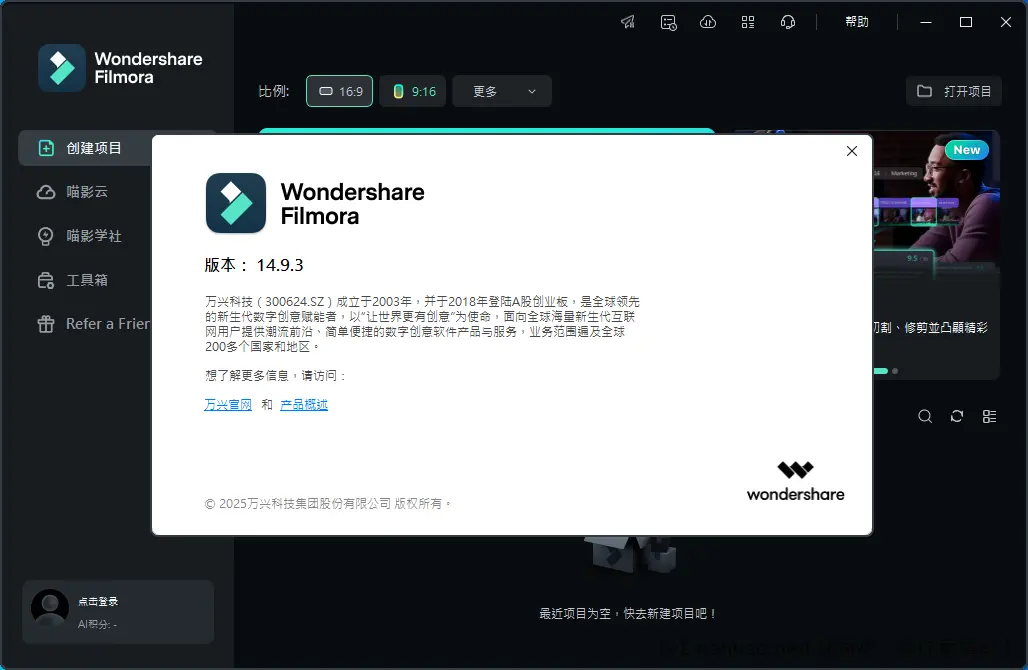Close the About Filmora dialog
1028x670 pixels.
point(852,151)
